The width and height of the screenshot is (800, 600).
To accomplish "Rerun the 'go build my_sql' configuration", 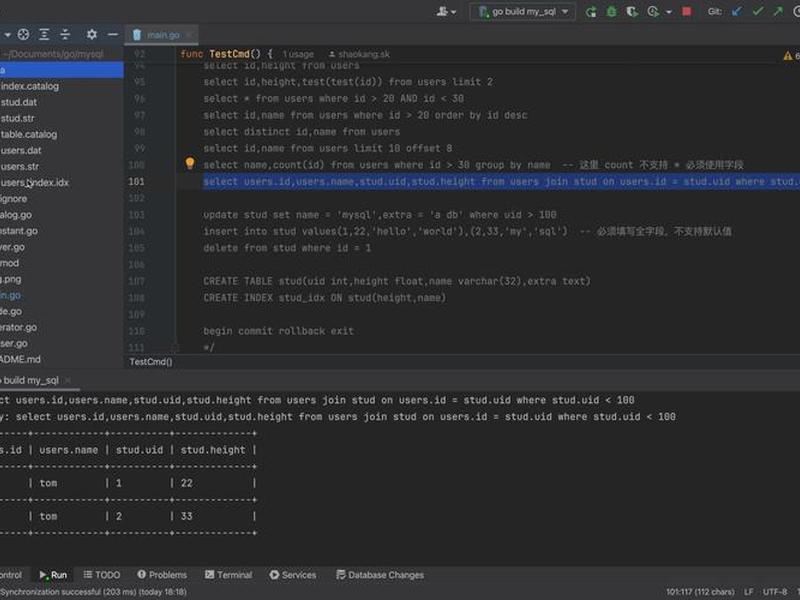I will 591,11.
